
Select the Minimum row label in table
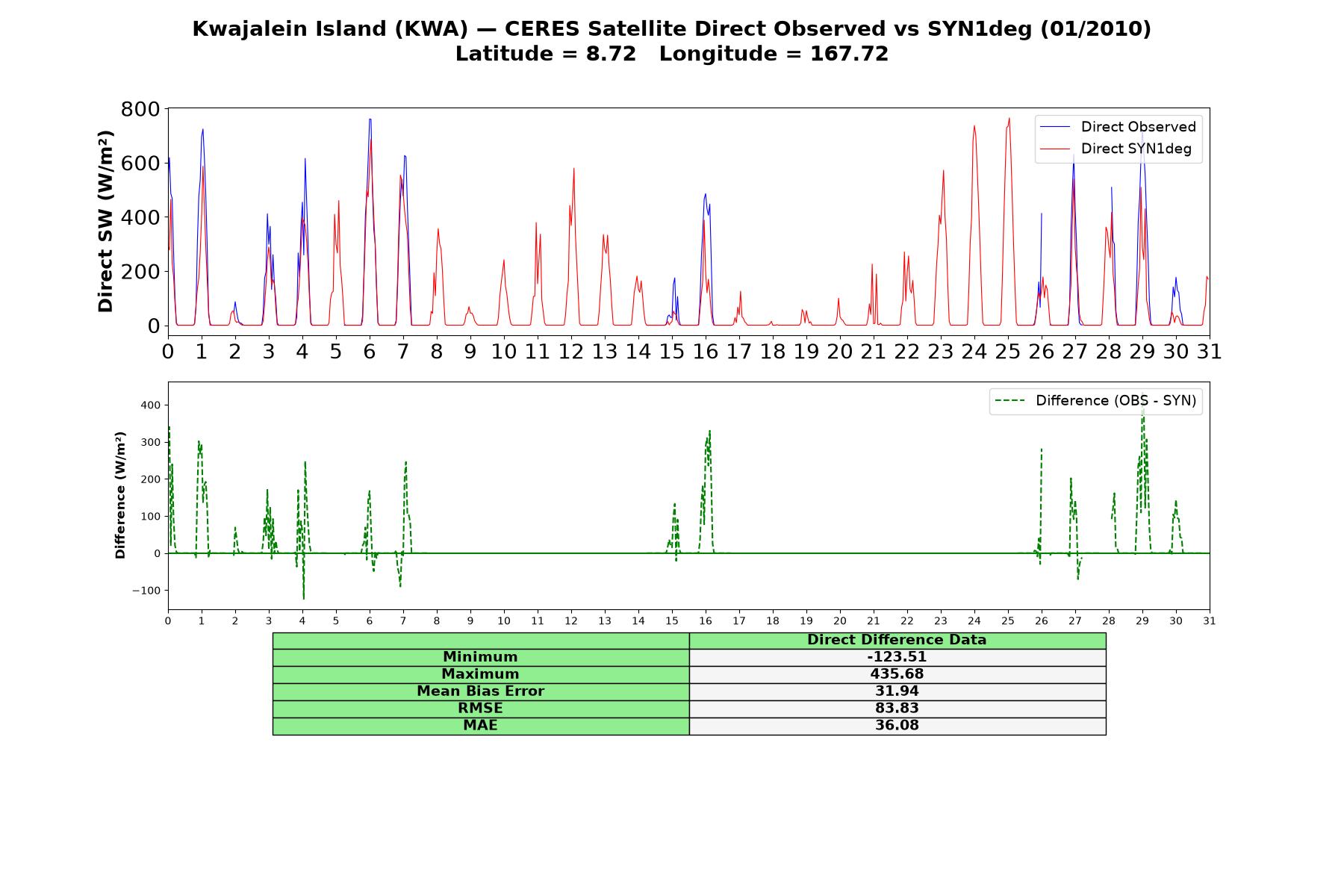coord(481,657)
